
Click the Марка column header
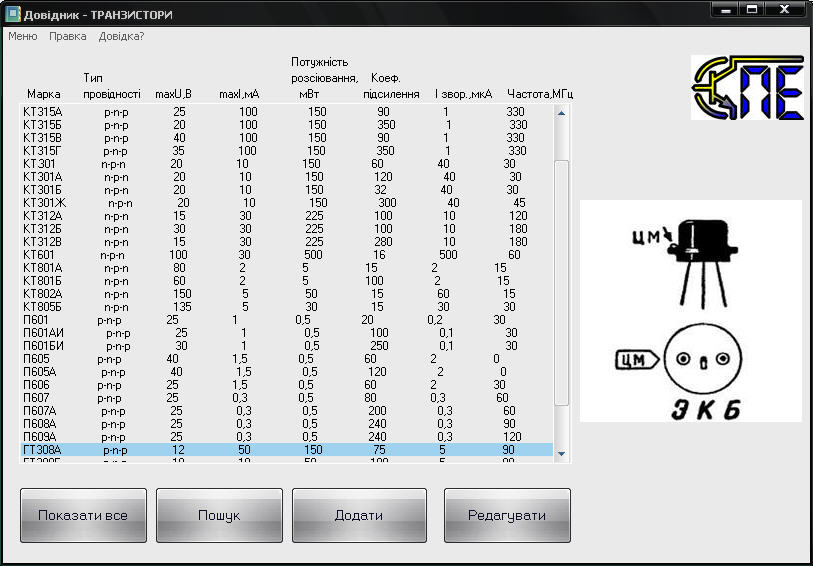pos(44,94)
